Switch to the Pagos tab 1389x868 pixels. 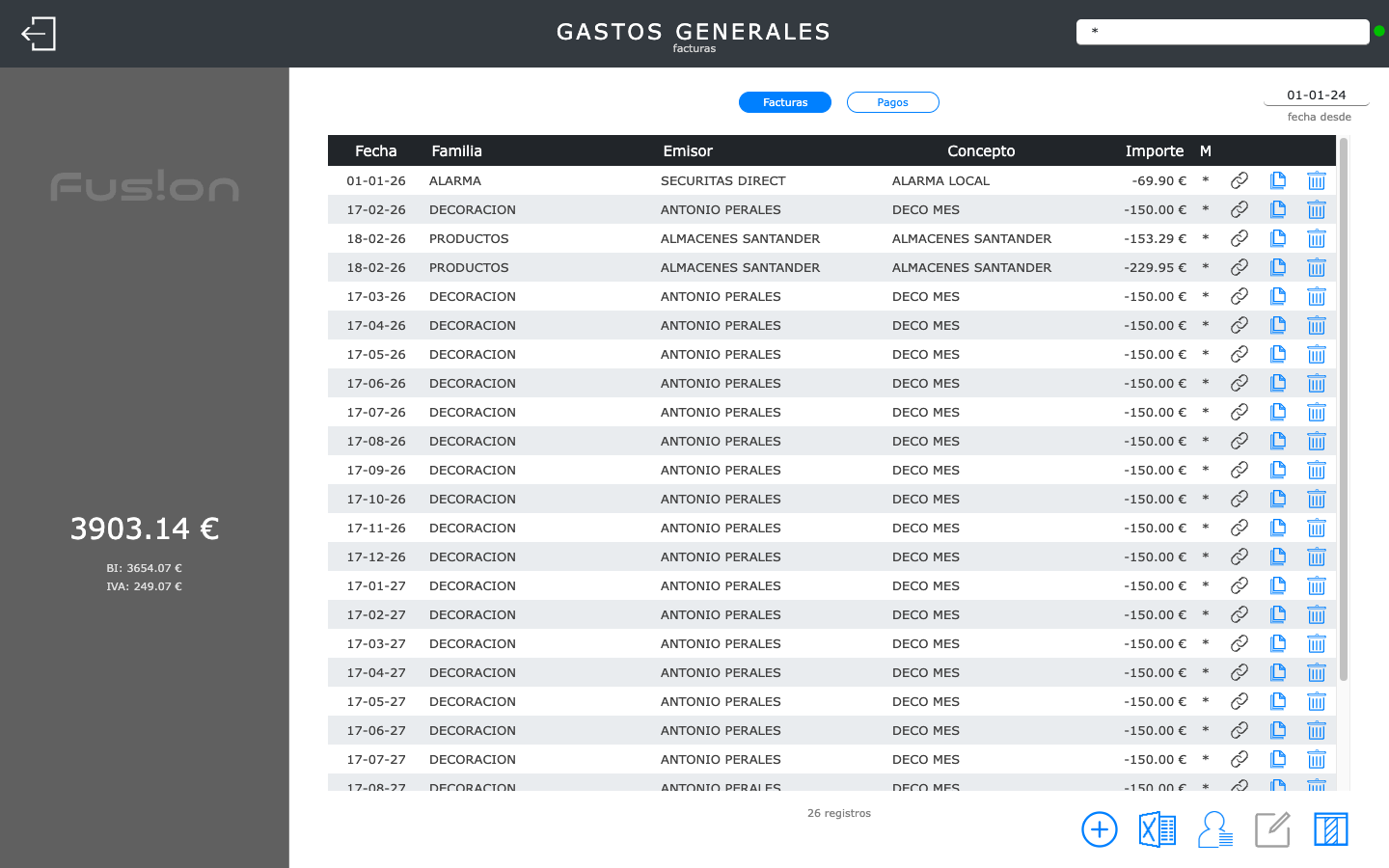[x=893, y=102]
